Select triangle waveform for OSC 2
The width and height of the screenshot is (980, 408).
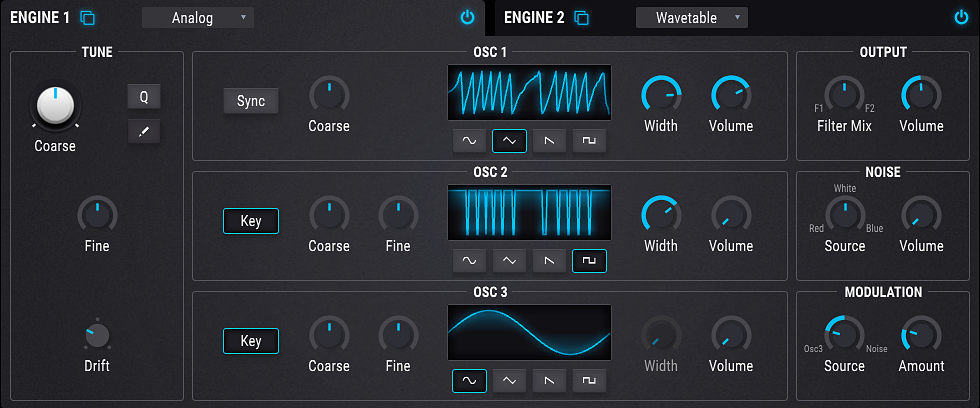click(x=509, y=261)
